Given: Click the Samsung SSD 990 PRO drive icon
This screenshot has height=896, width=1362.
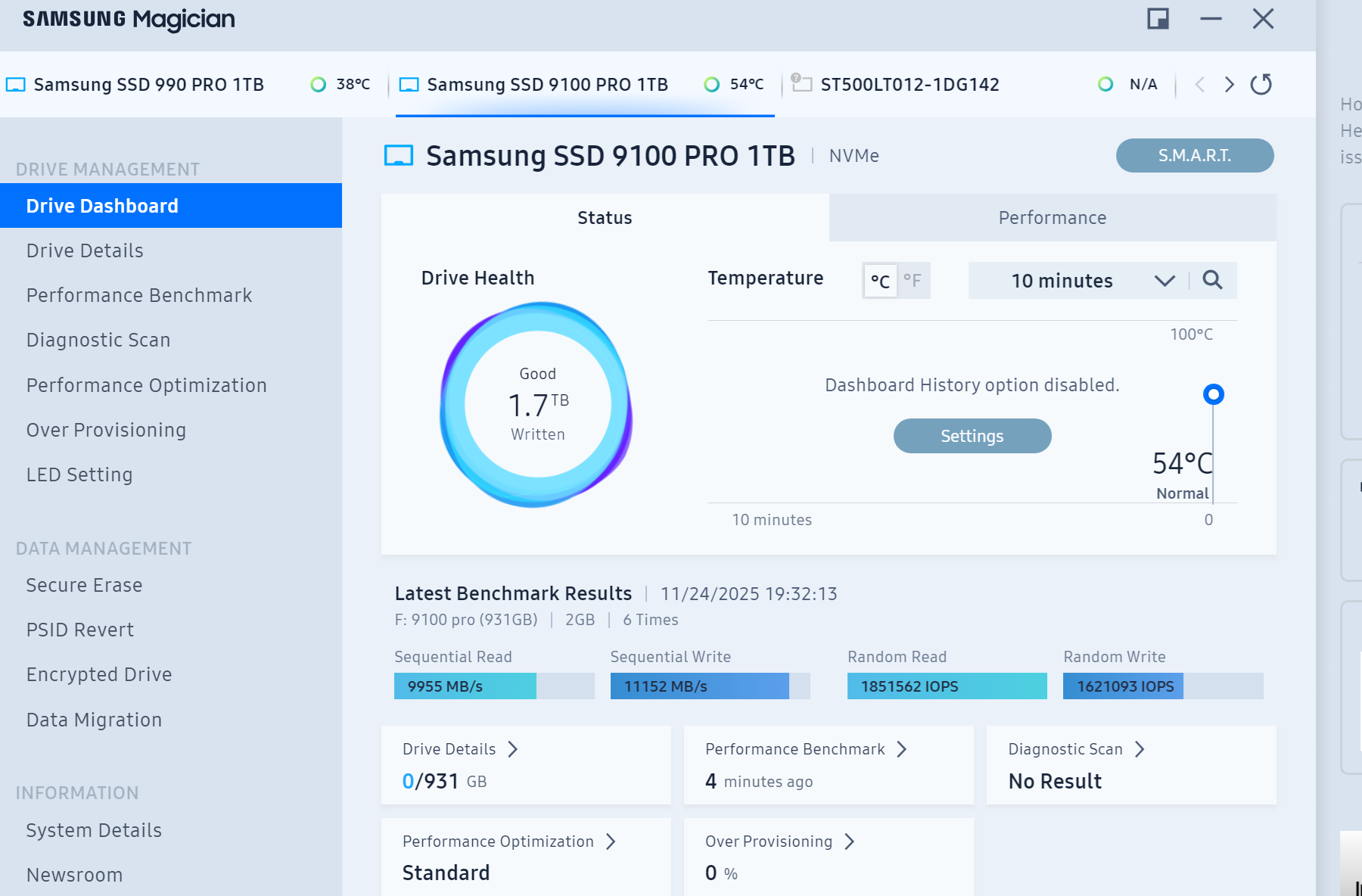Looking at the screenshot, I should click(x=16, y=84).
